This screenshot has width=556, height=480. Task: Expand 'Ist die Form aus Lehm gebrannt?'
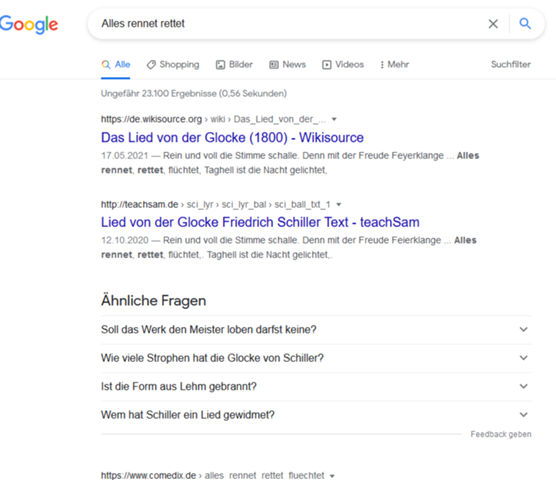316,386
